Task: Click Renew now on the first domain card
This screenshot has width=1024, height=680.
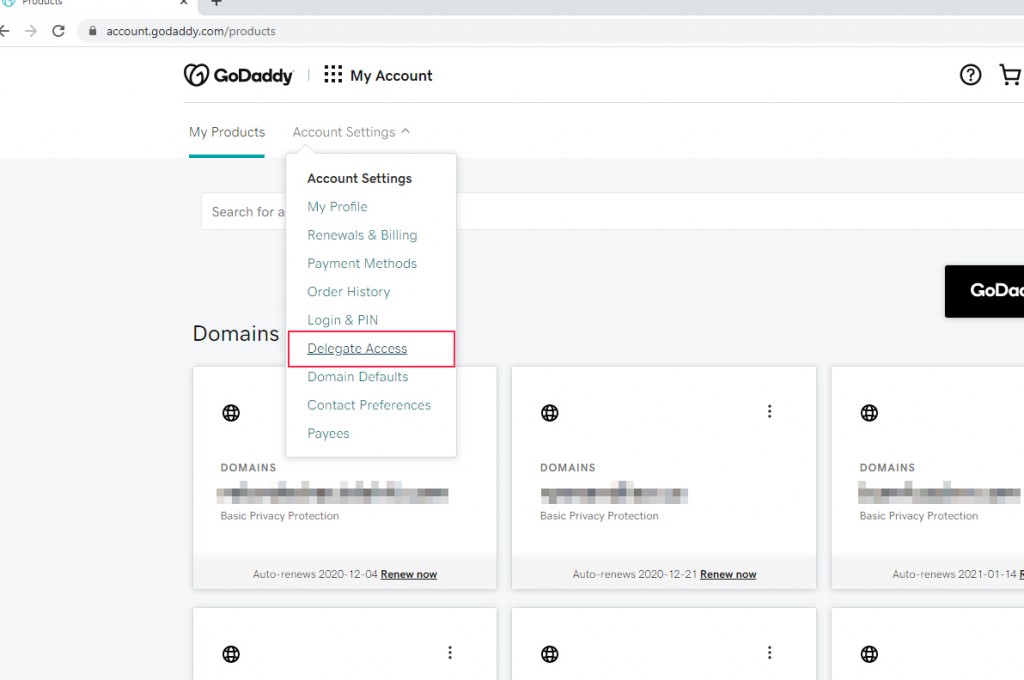Action: pos(408,574)
